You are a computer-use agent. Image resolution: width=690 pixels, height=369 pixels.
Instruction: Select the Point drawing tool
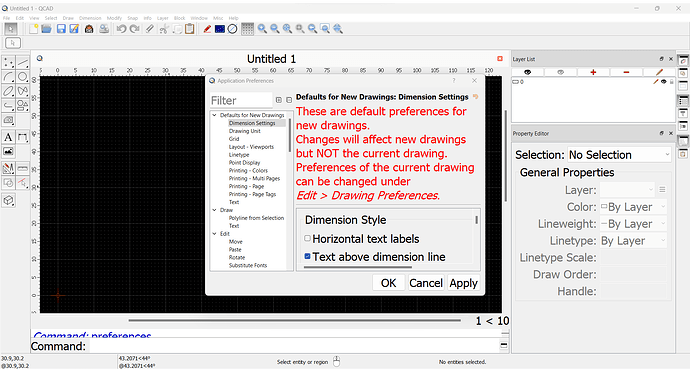(x=9, y=63)
